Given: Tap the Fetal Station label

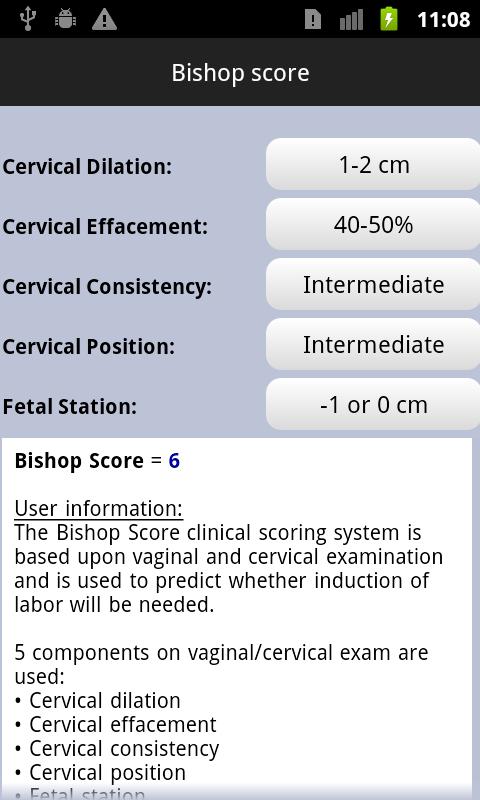Looking at the screenshot, I should coord(69,407).
